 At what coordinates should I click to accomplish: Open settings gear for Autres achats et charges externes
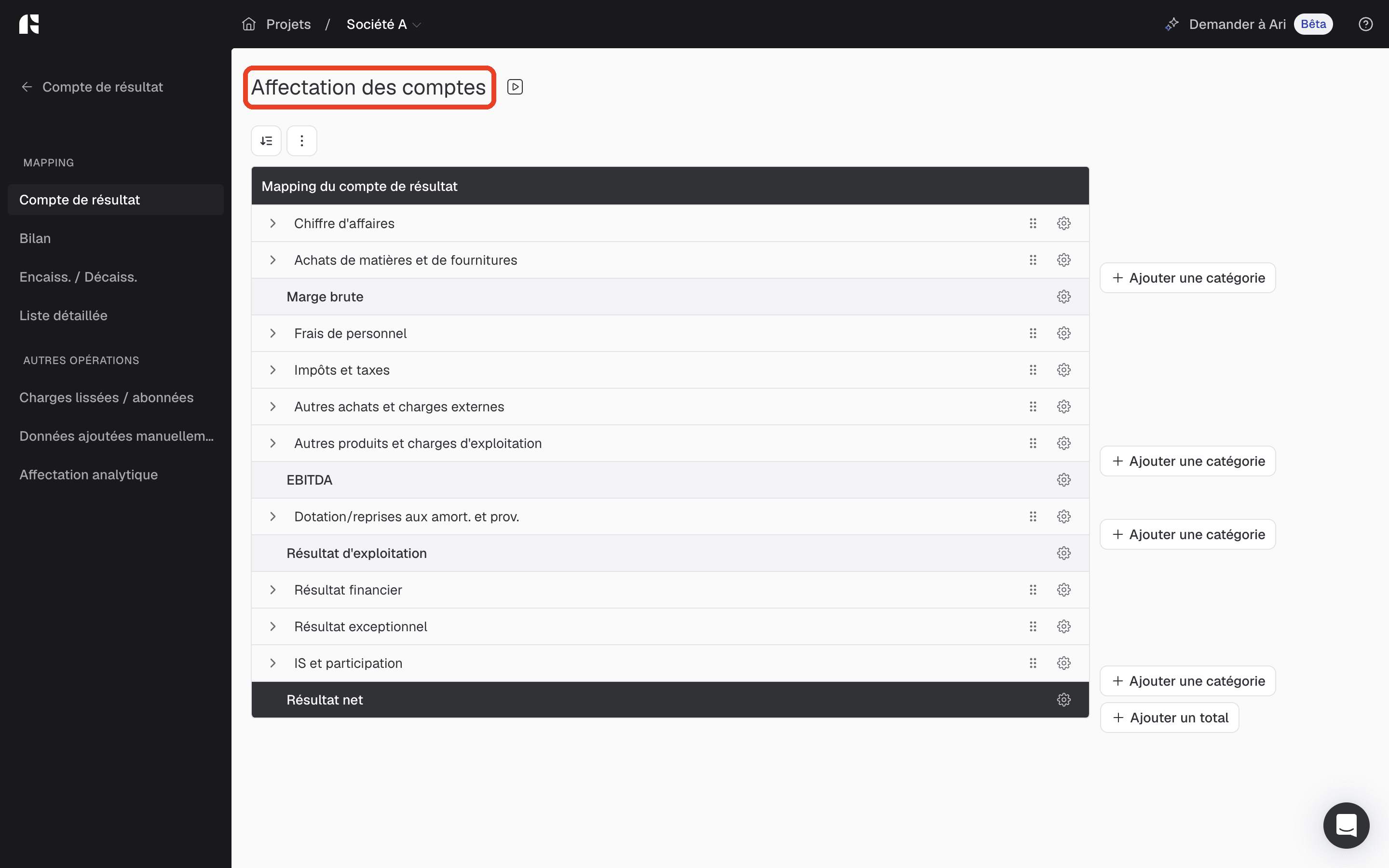[x=1063, y=407]
